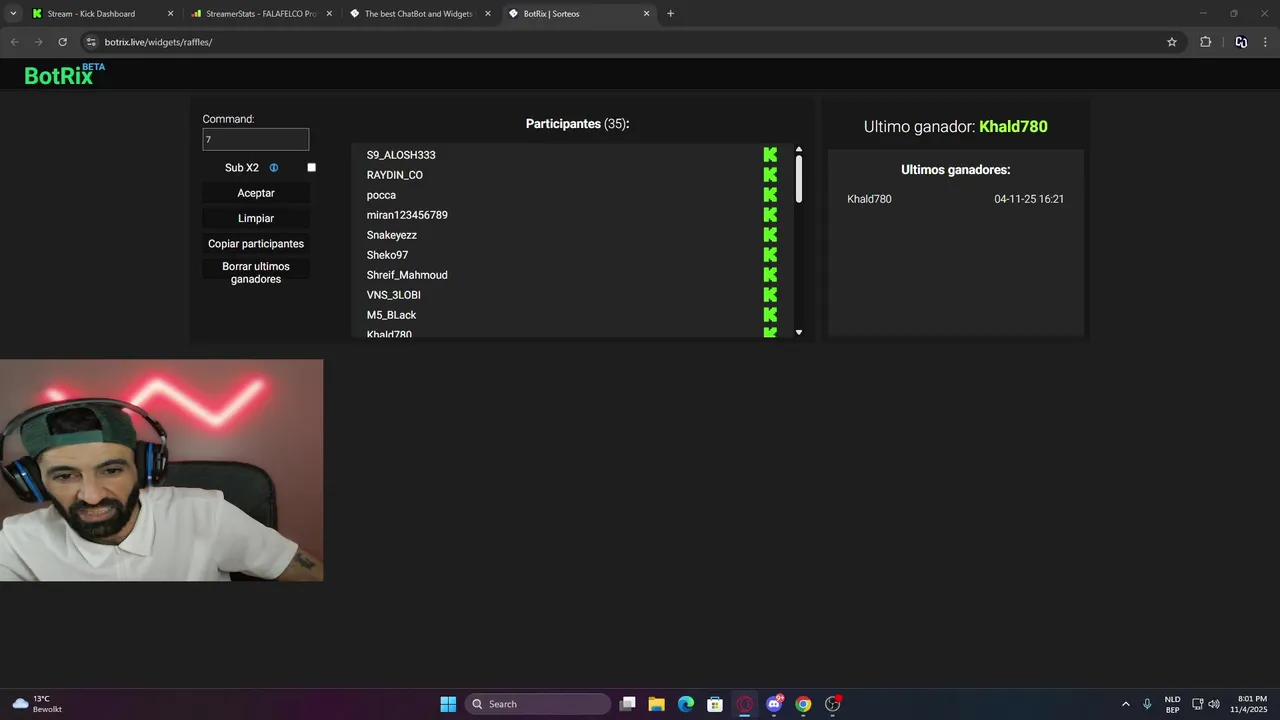Image resolution: width=1280 pixels, height=720 pixels.
Task: Click participant Sheko97
Action: tap(388, 255)
